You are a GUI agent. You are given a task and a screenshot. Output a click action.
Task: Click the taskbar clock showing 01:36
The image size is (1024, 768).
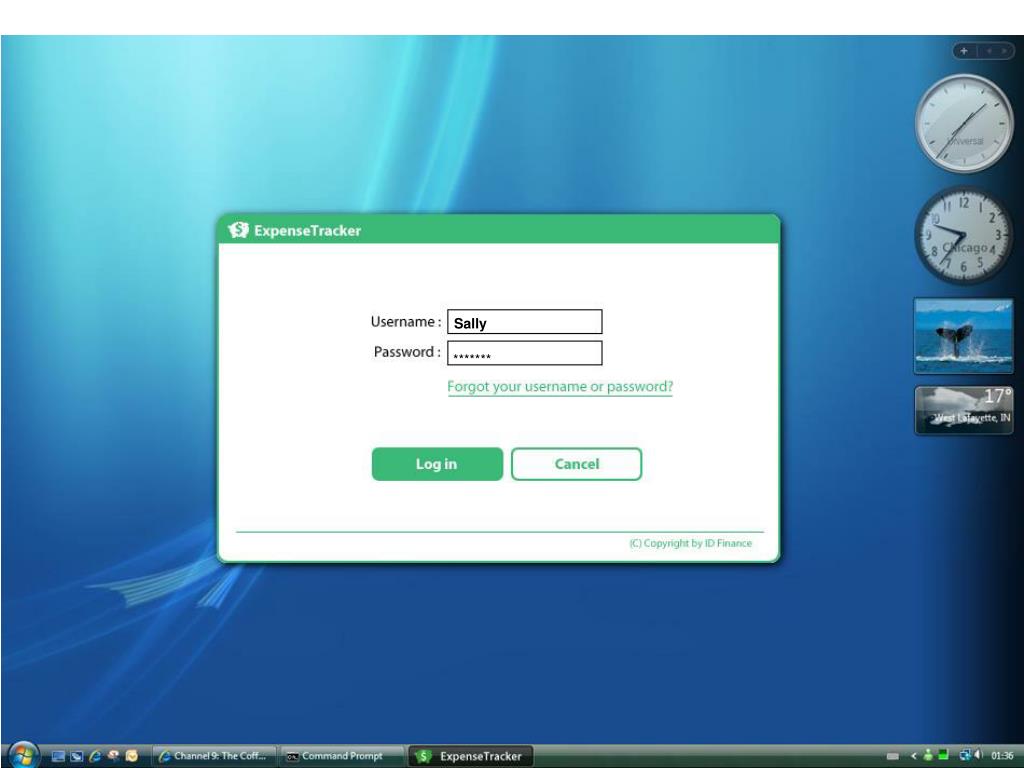[1002, 756]
